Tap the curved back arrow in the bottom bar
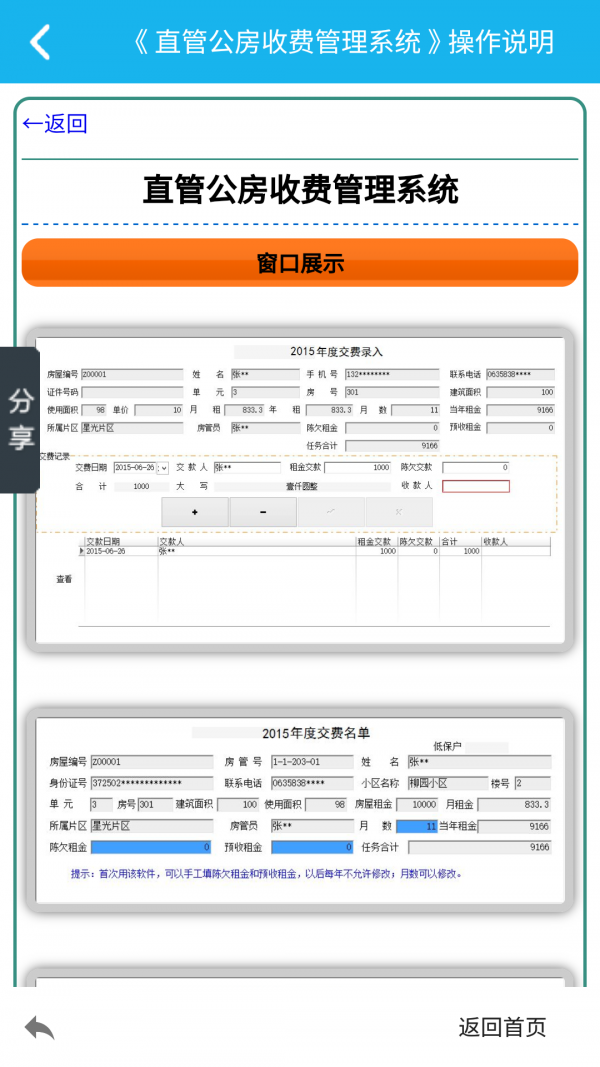 pos(39,1027)
